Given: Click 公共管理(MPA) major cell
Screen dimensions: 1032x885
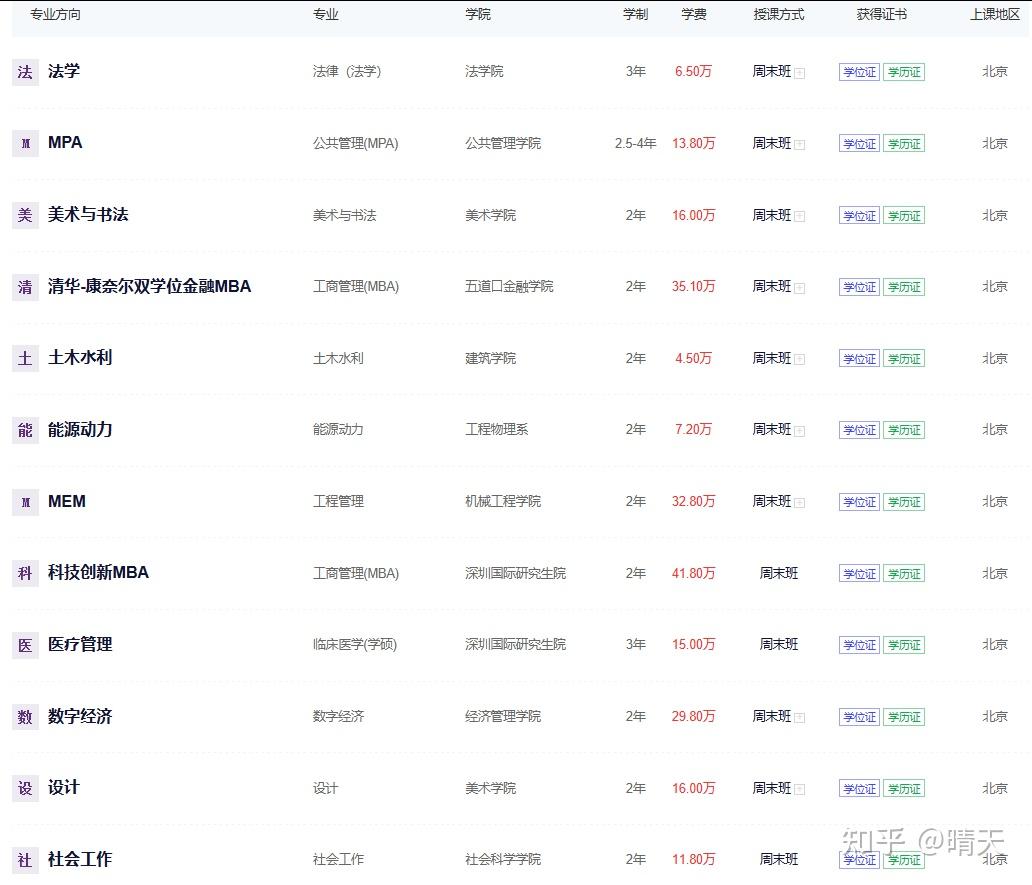Looking at the screenshot, I should tap(355, 143).
